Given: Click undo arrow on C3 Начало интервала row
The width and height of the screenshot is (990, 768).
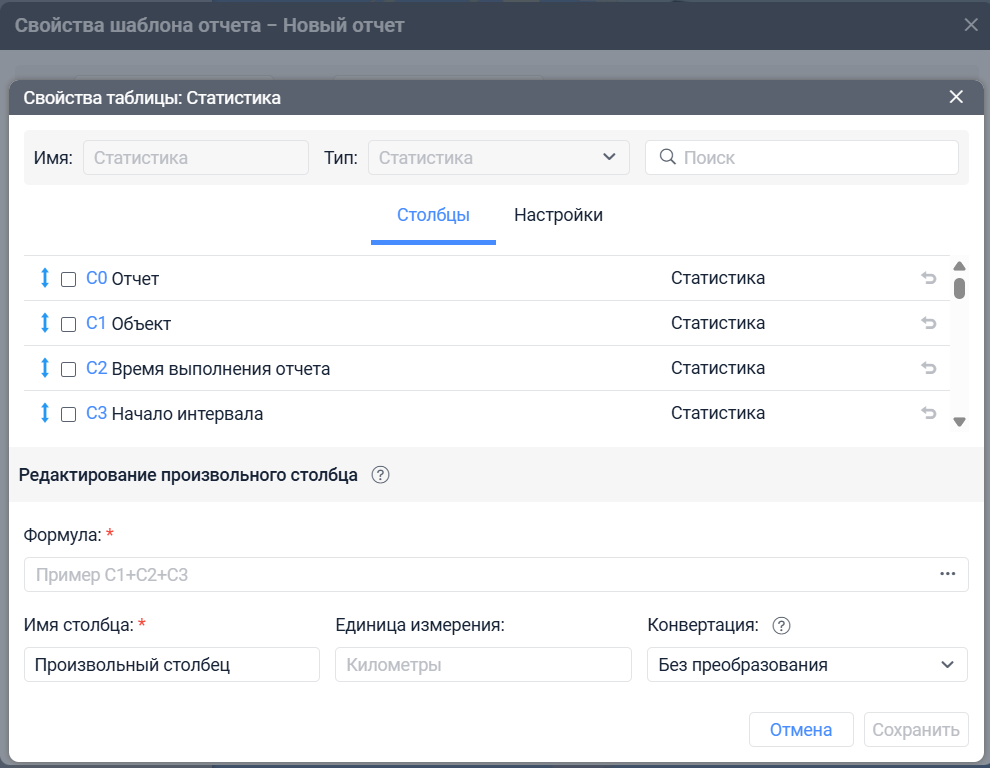Looking at the screenshot, I should 928,413.
